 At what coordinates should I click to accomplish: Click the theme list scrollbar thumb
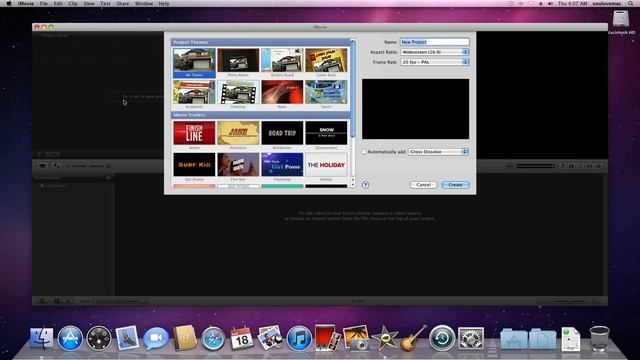pyautogui.click(x=353, y=88)
